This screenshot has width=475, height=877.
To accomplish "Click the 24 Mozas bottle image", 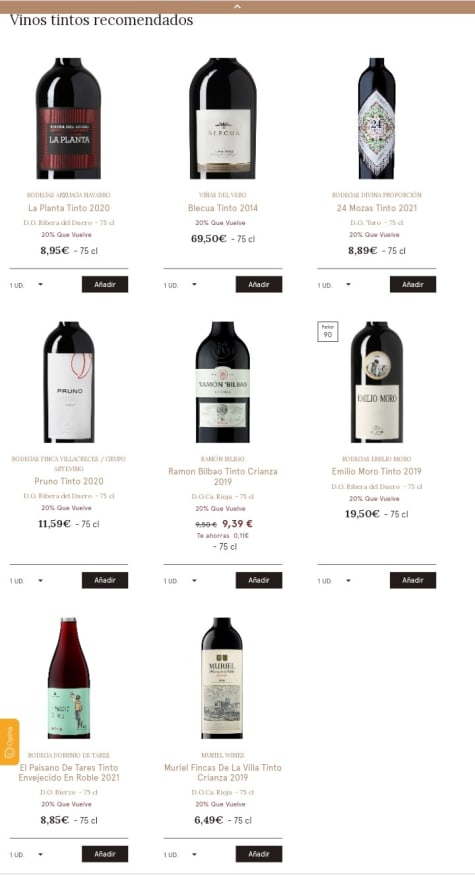I will (377, 118).
